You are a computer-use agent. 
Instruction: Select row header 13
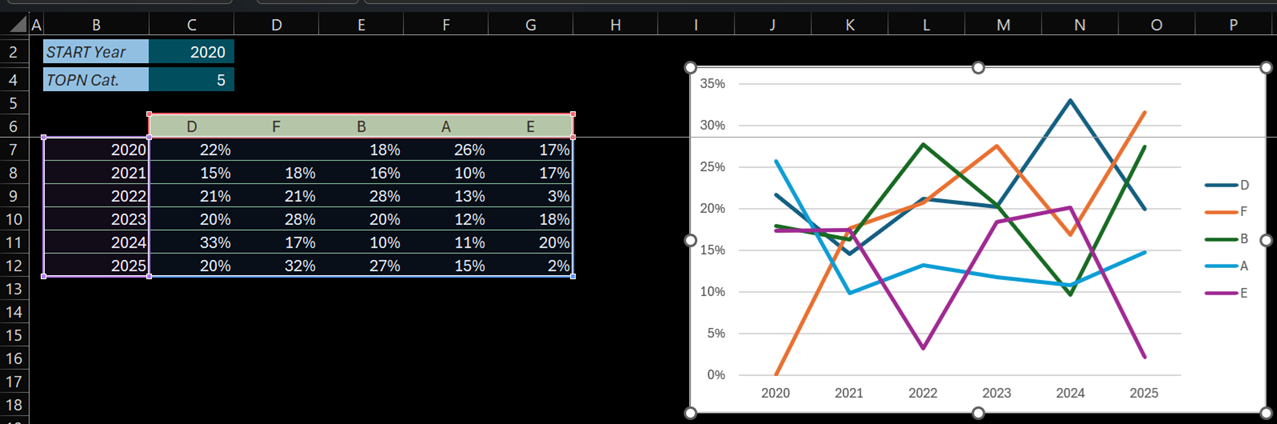(x=14, y=289)
